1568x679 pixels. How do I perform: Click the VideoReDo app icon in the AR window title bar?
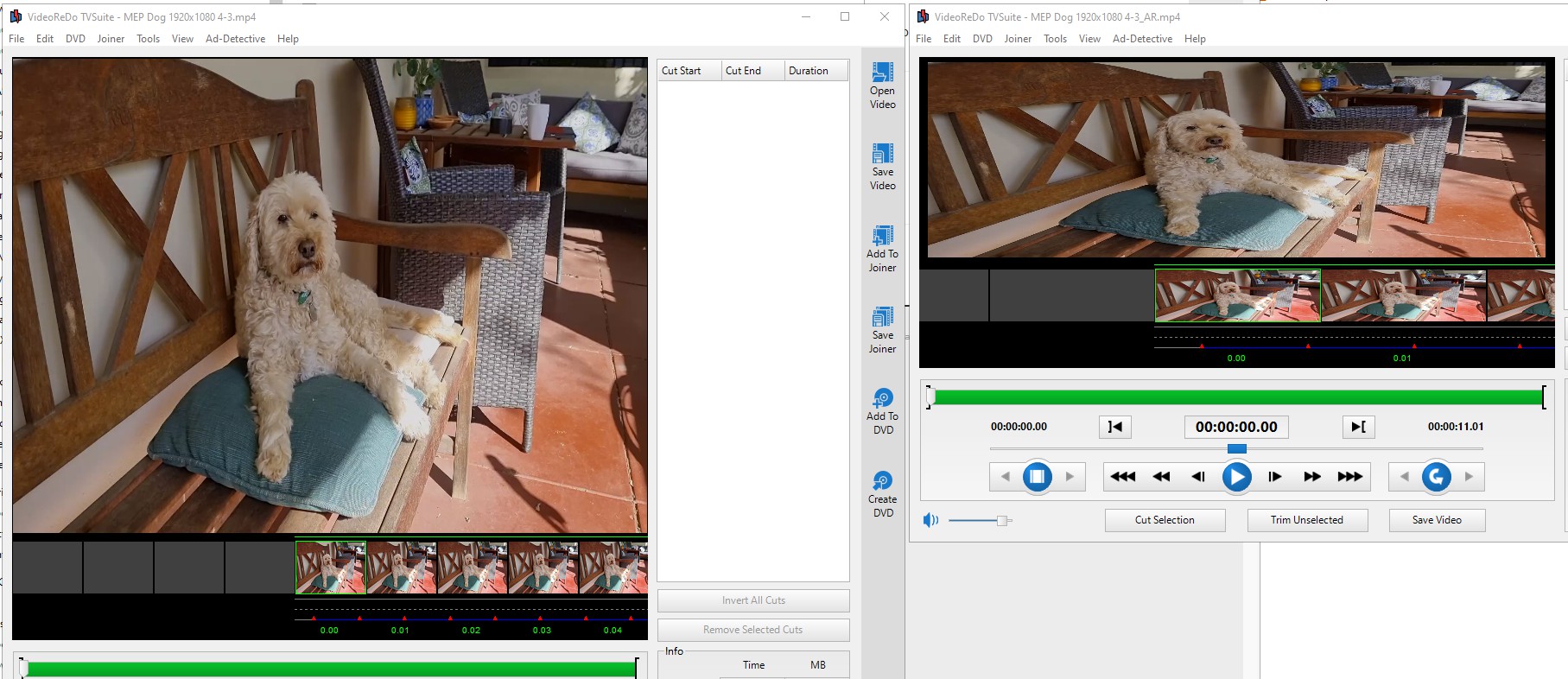(923, 16)
